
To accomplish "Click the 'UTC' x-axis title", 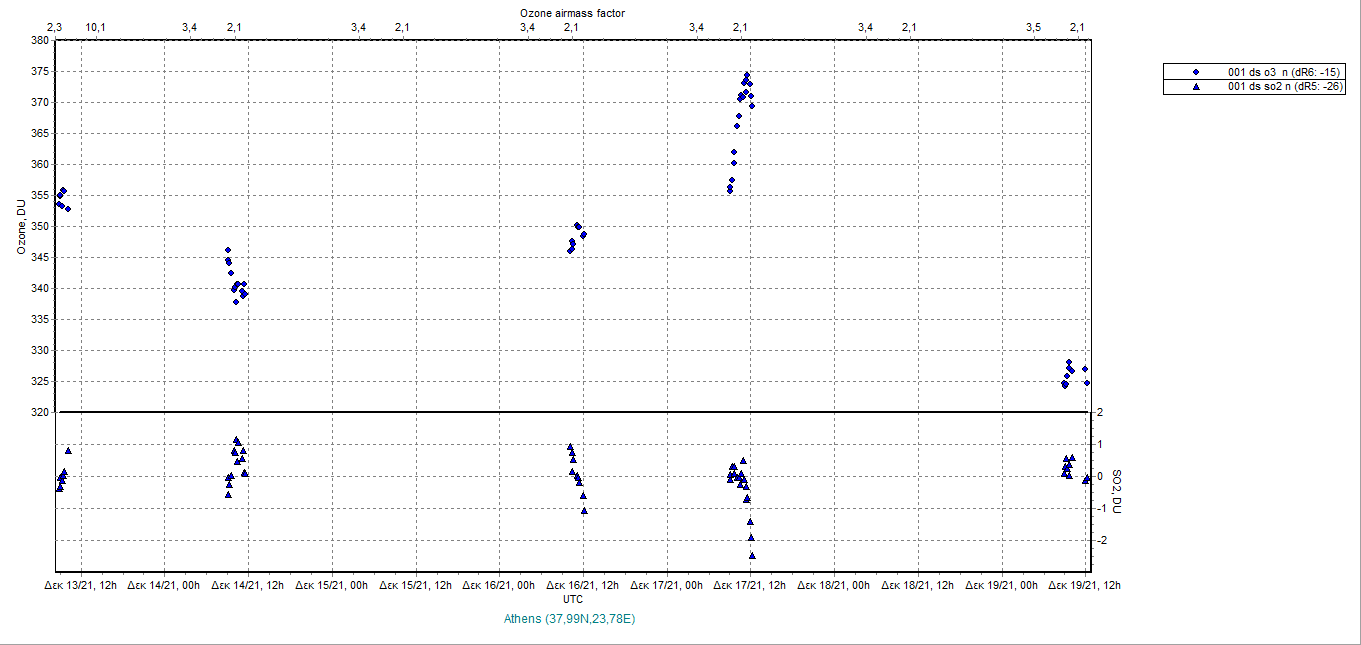I will [573, 599].
